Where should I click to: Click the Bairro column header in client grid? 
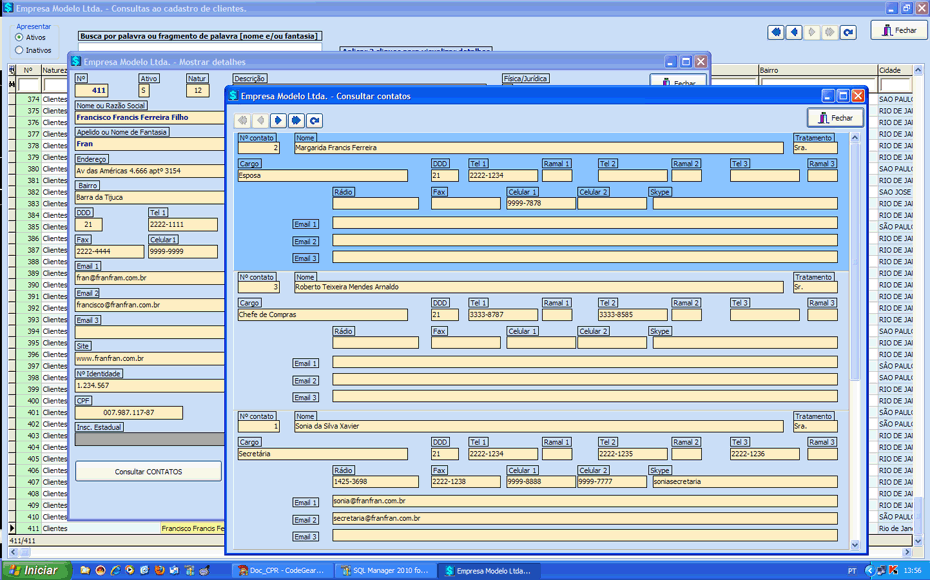[818, 70]
